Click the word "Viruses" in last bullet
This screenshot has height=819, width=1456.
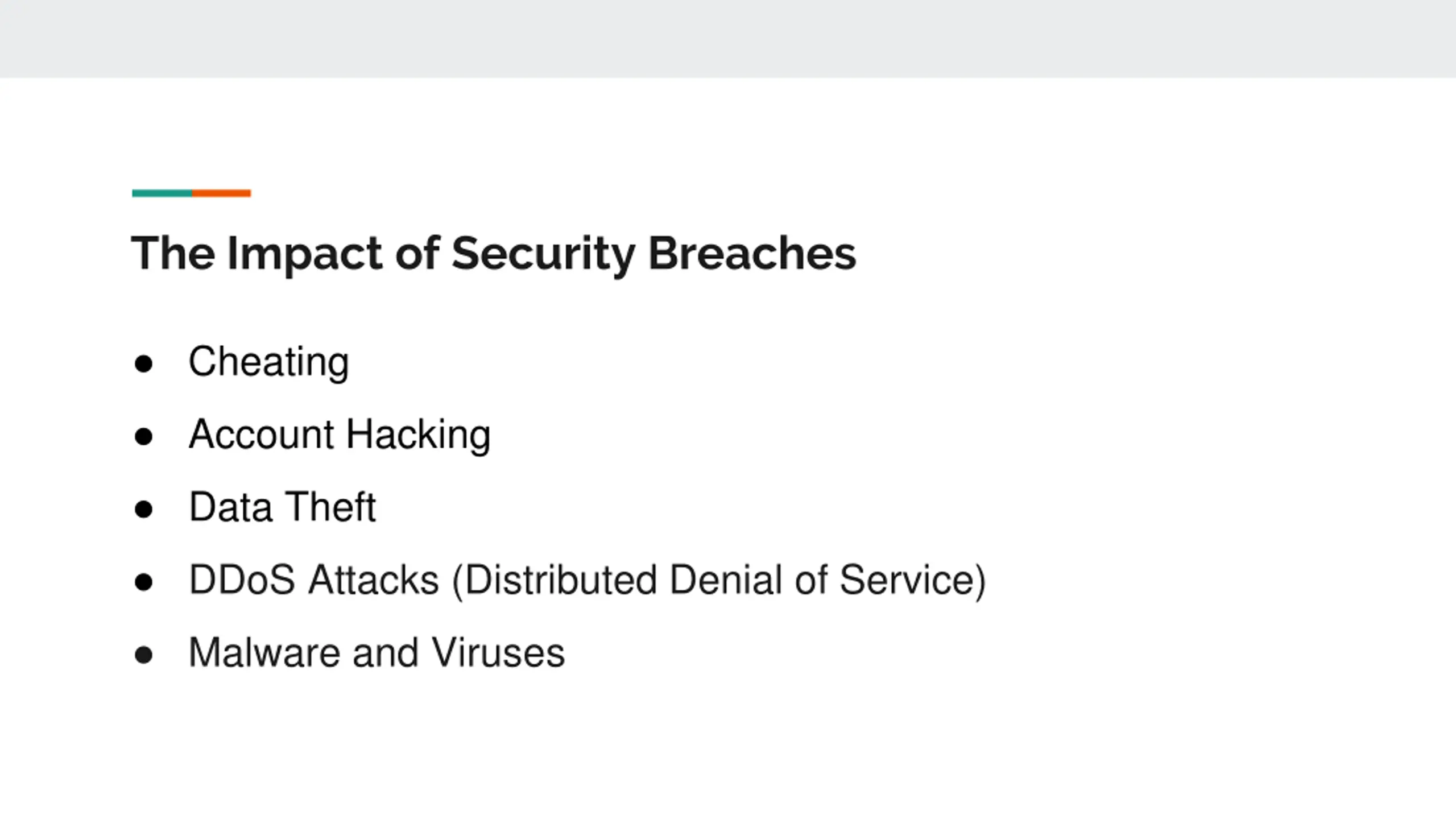pyautogui.click(x=498, y=652)
